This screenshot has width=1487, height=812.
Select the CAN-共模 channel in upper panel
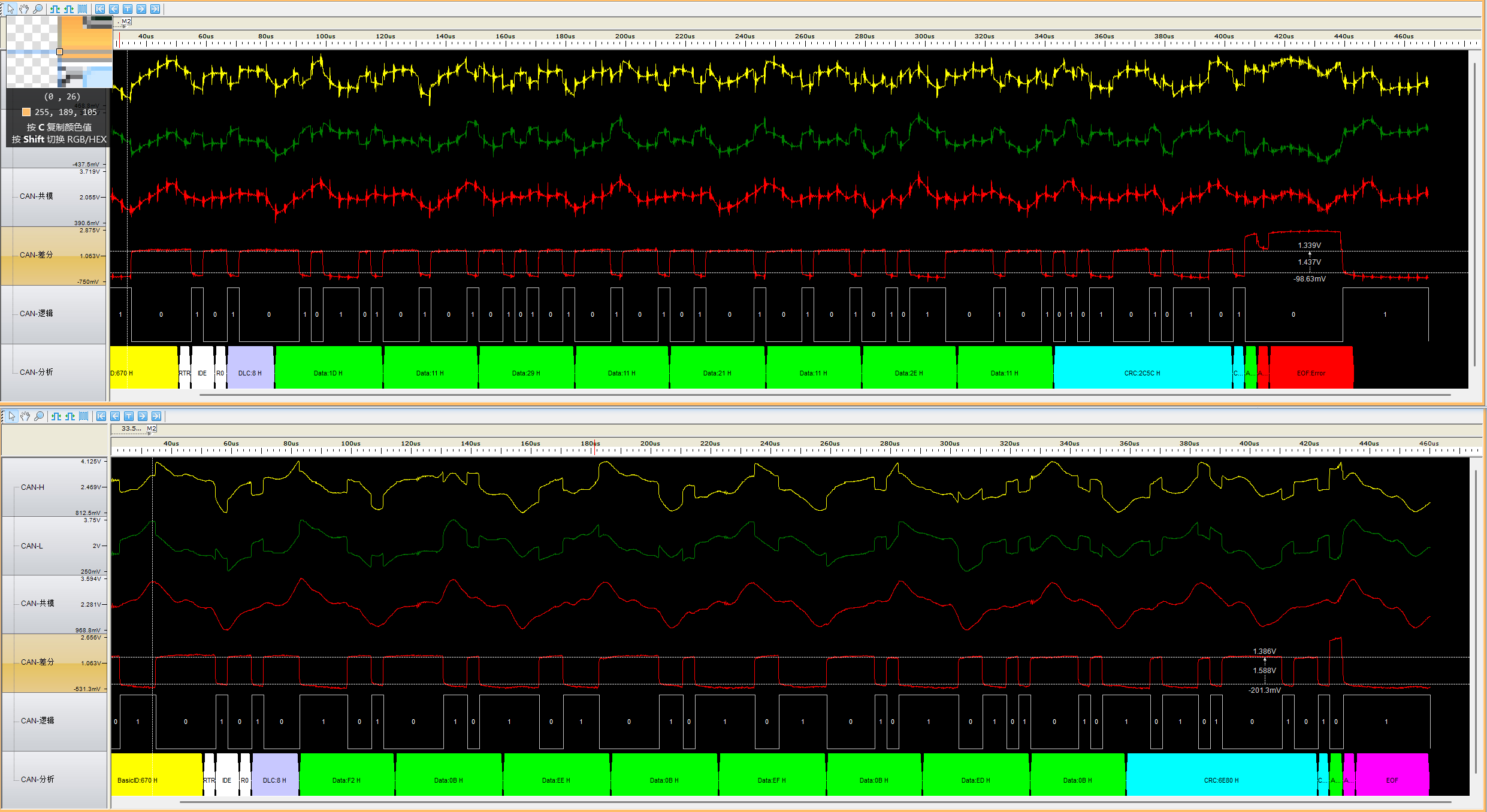tap(36, 196)
